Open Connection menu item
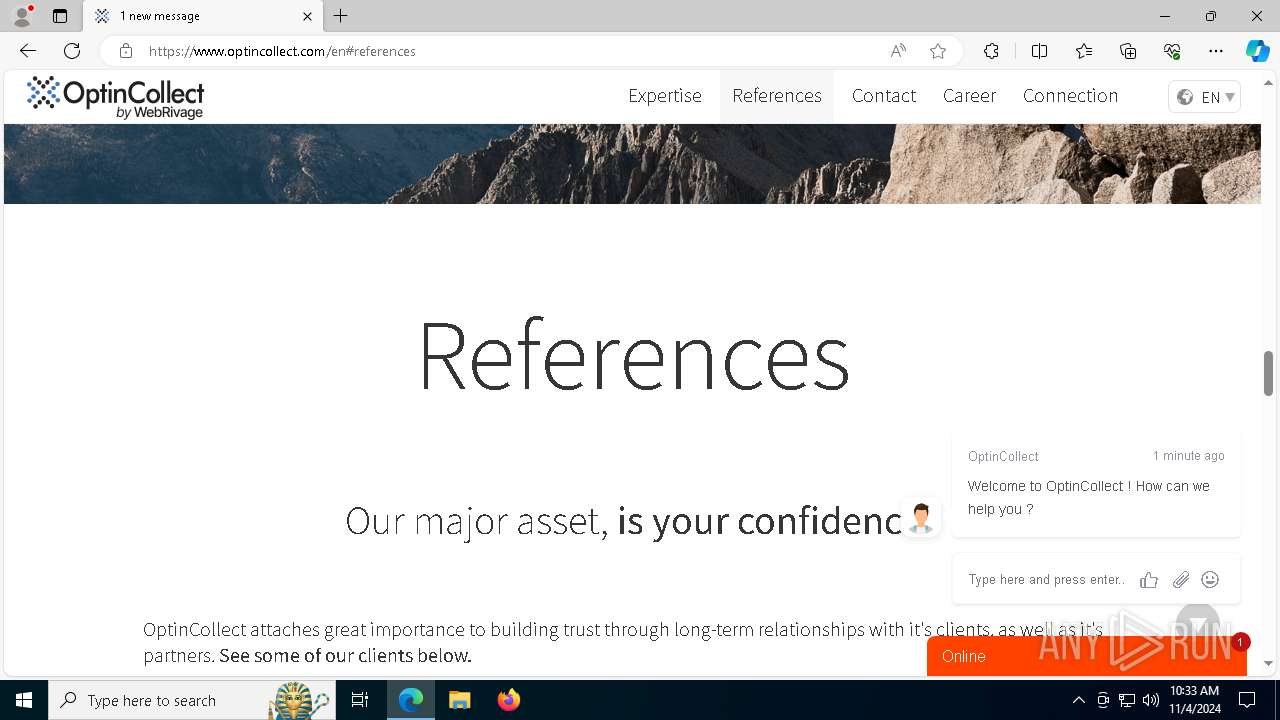The height and width of the screenshot is (720, 1280). pos(1070,96)
